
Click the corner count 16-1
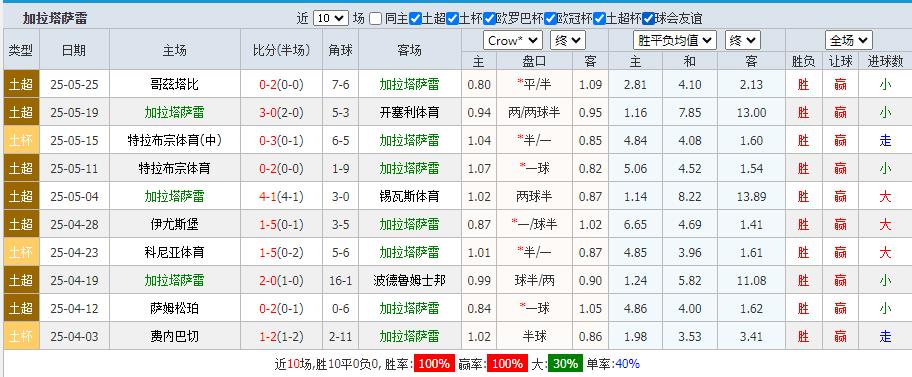(341, 280)
